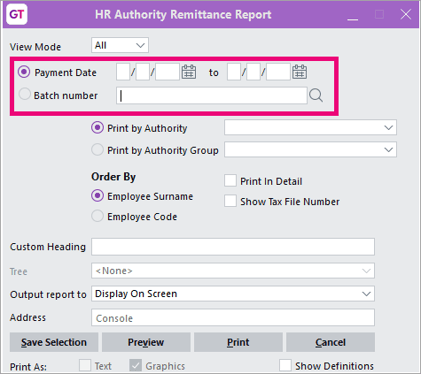
Task: Open the View Mode dropdown showing All
Action: [x=120, y=45]
